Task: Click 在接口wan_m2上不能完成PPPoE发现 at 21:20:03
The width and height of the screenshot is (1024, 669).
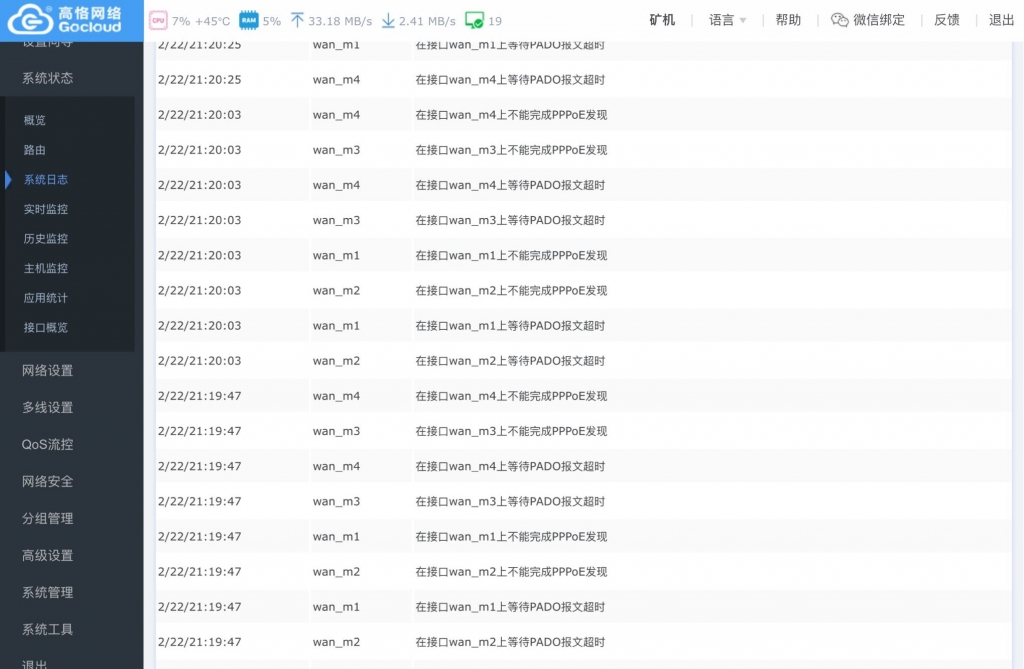Action: coord(511,291)
